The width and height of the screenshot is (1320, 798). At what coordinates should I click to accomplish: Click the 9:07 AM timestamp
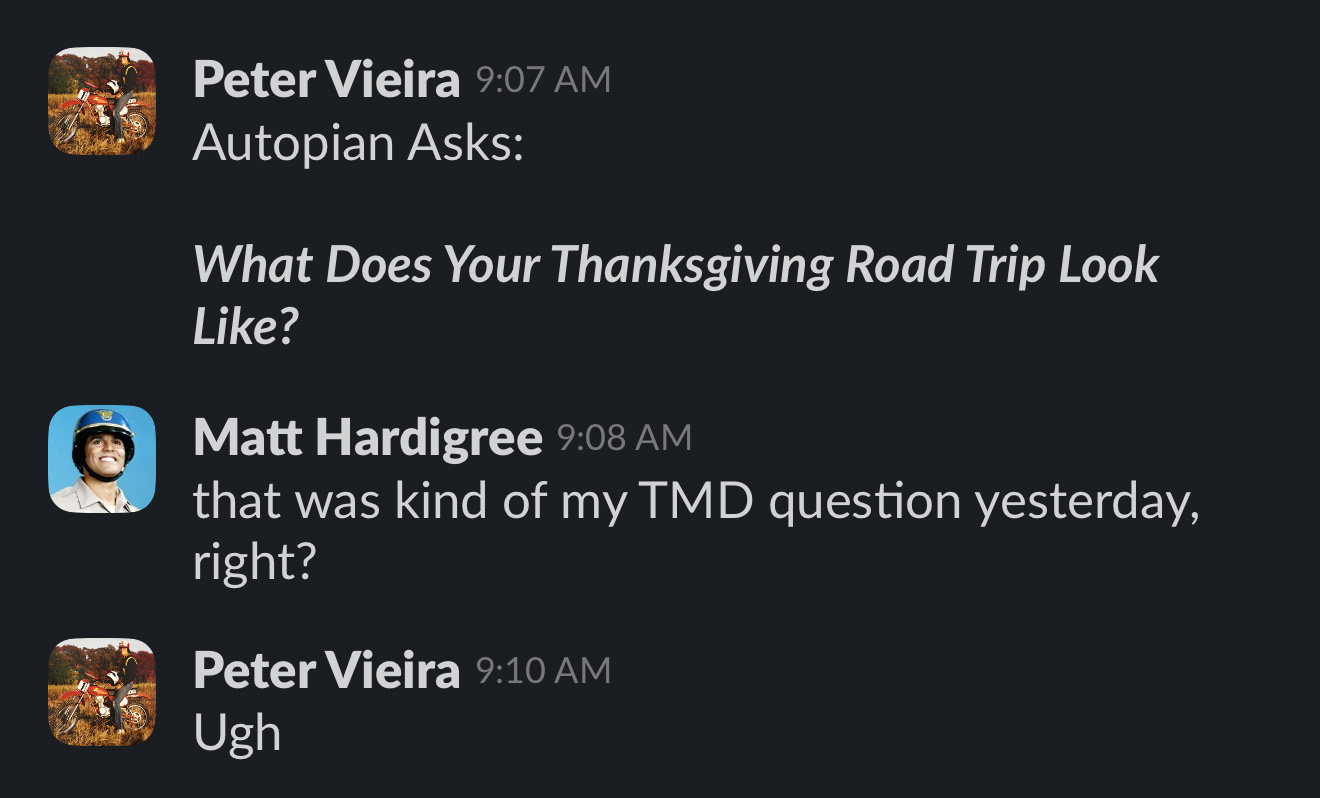pyautogui.click(x=542, y=80)
